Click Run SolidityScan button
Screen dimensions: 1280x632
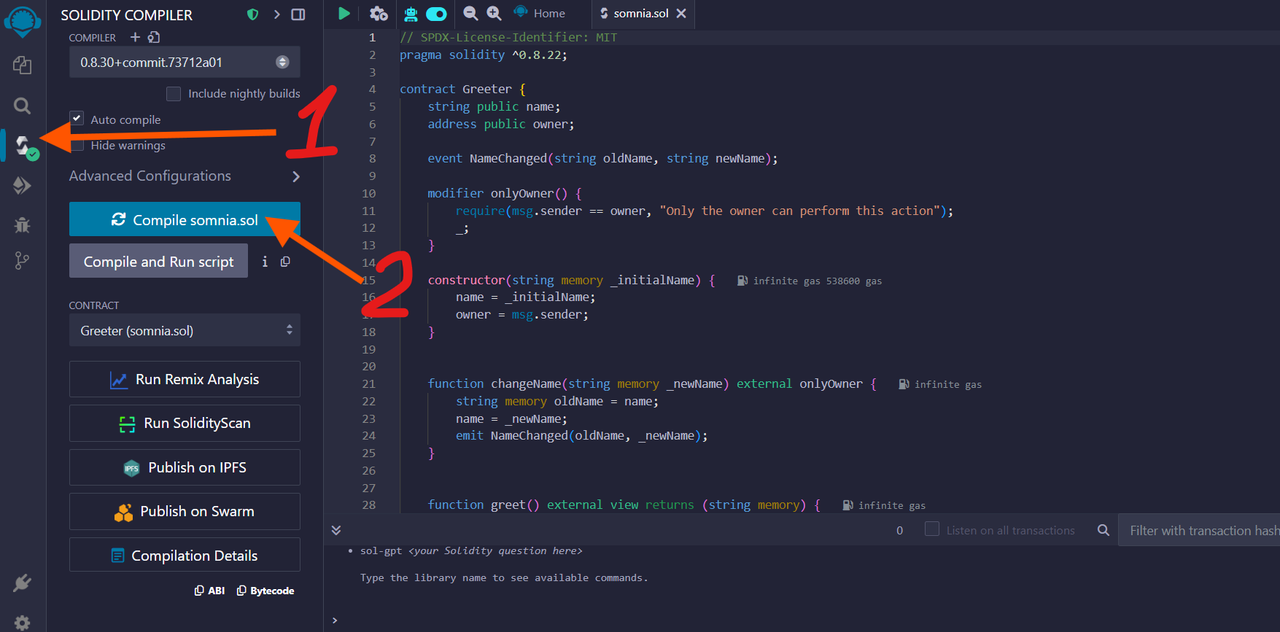coord(185,423)
